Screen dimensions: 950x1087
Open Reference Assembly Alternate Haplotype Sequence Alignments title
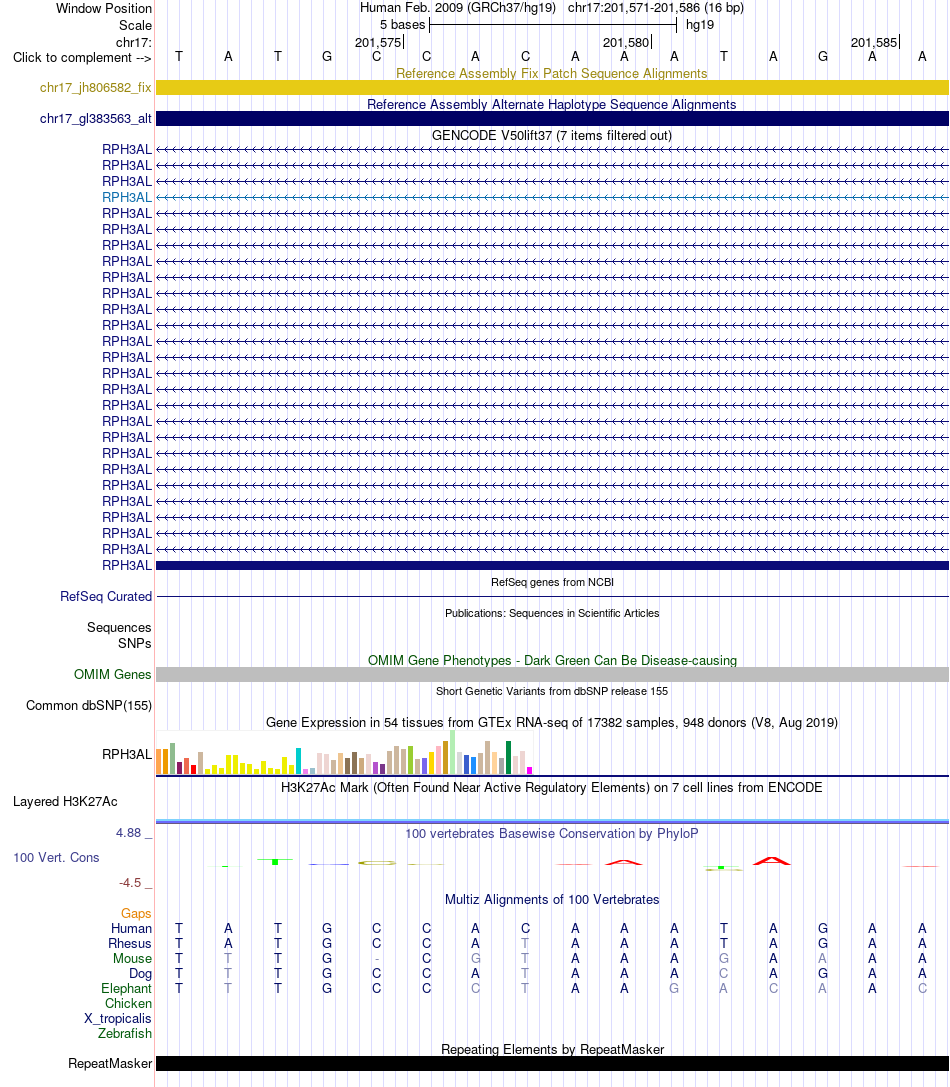click(x=552, y=105)
